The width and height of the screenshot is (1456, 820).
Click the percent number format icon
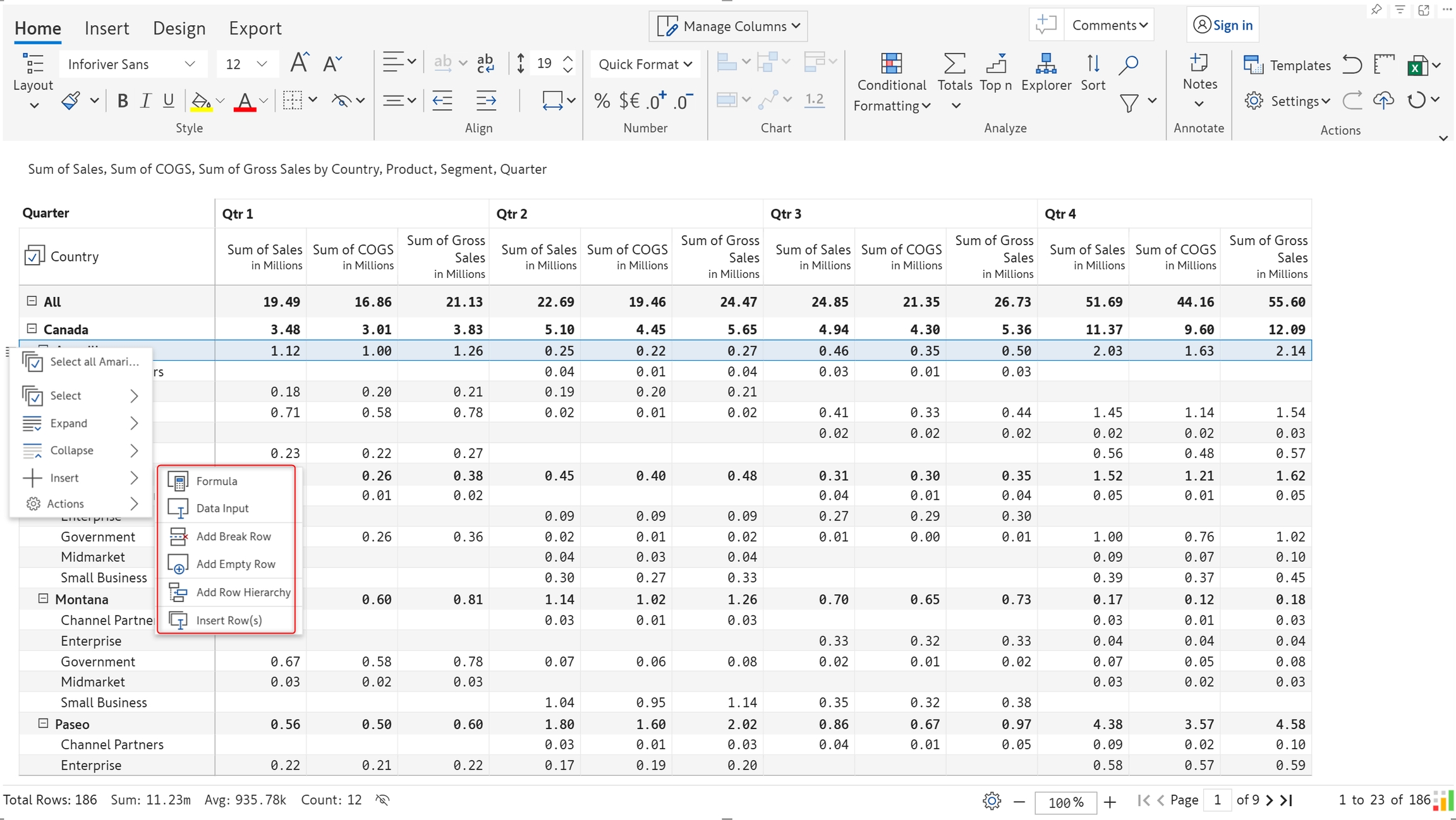point(602,100)
